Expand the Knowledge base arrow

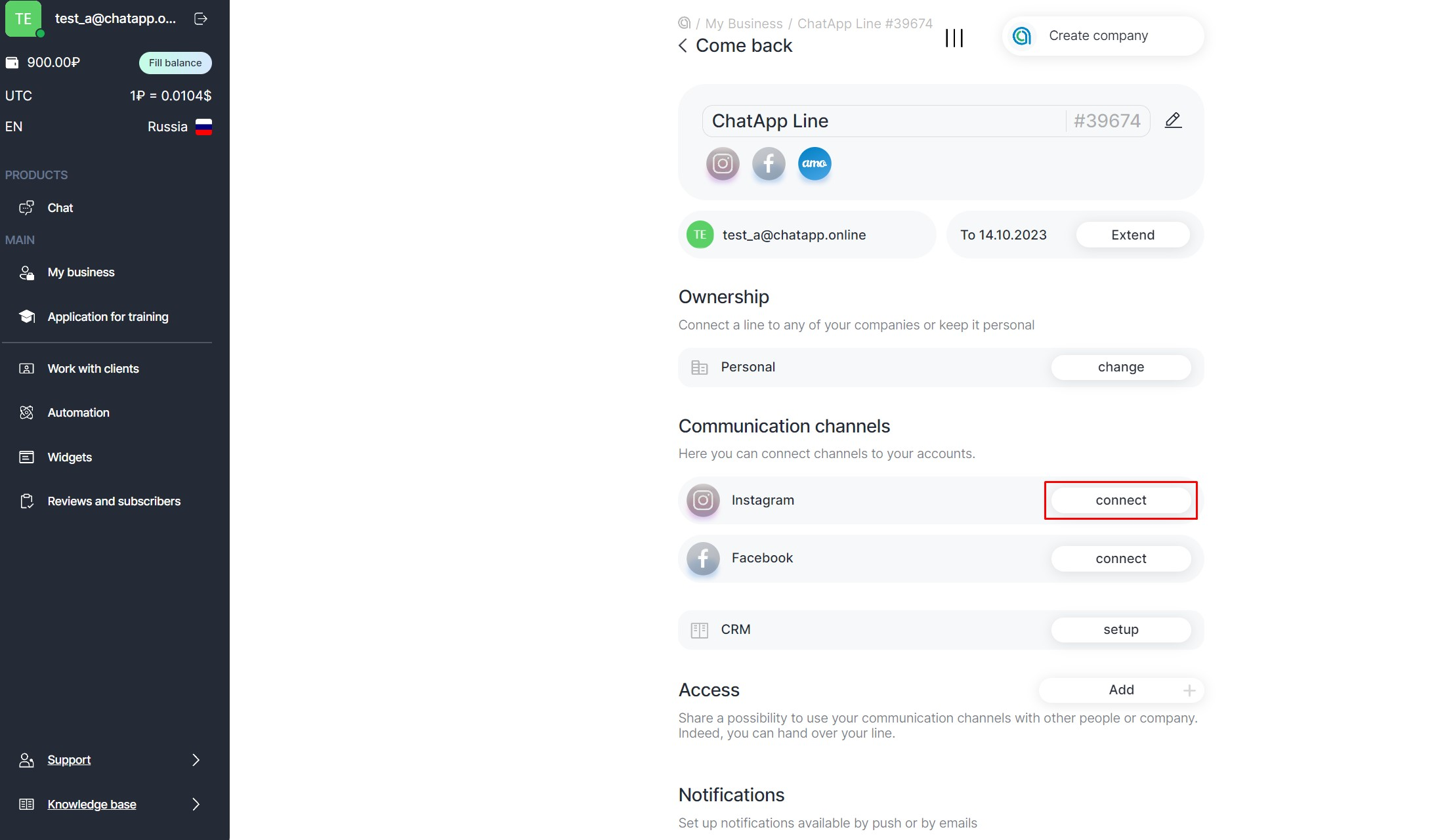[x=196, y=805]
